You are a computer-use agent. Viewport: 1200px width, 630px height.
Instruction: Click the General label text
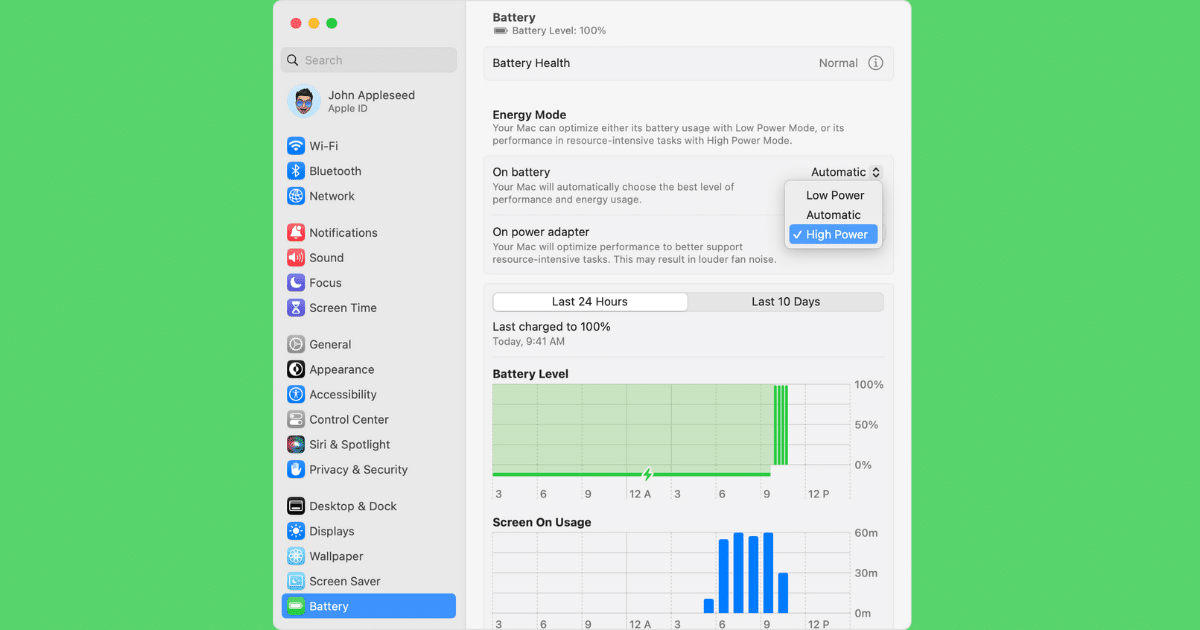click(x=330, y=344)
